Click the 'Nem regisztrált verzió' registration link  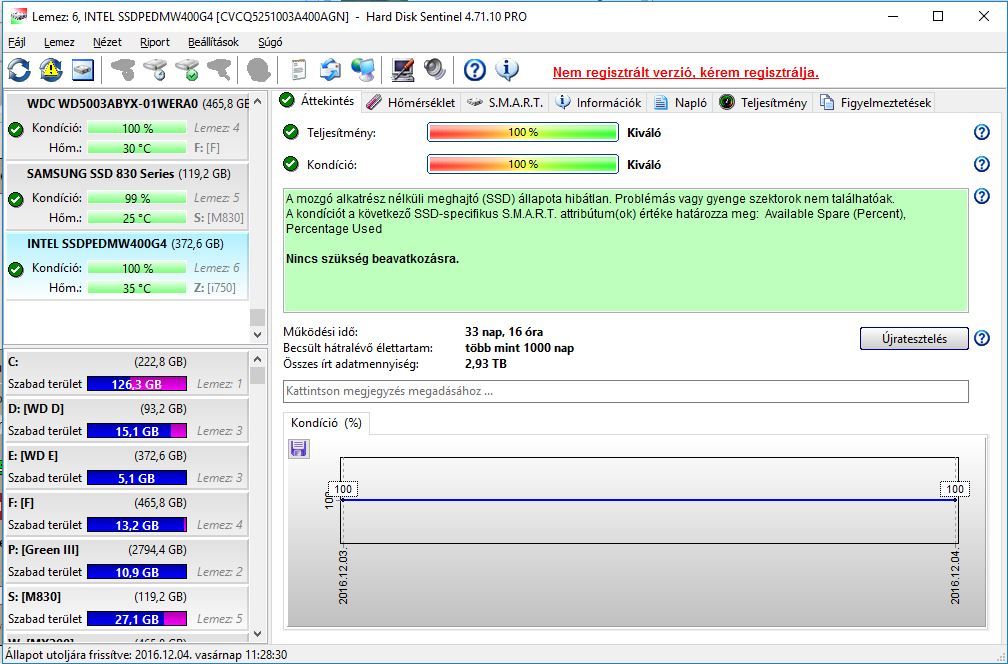click(x=685, y=72)
